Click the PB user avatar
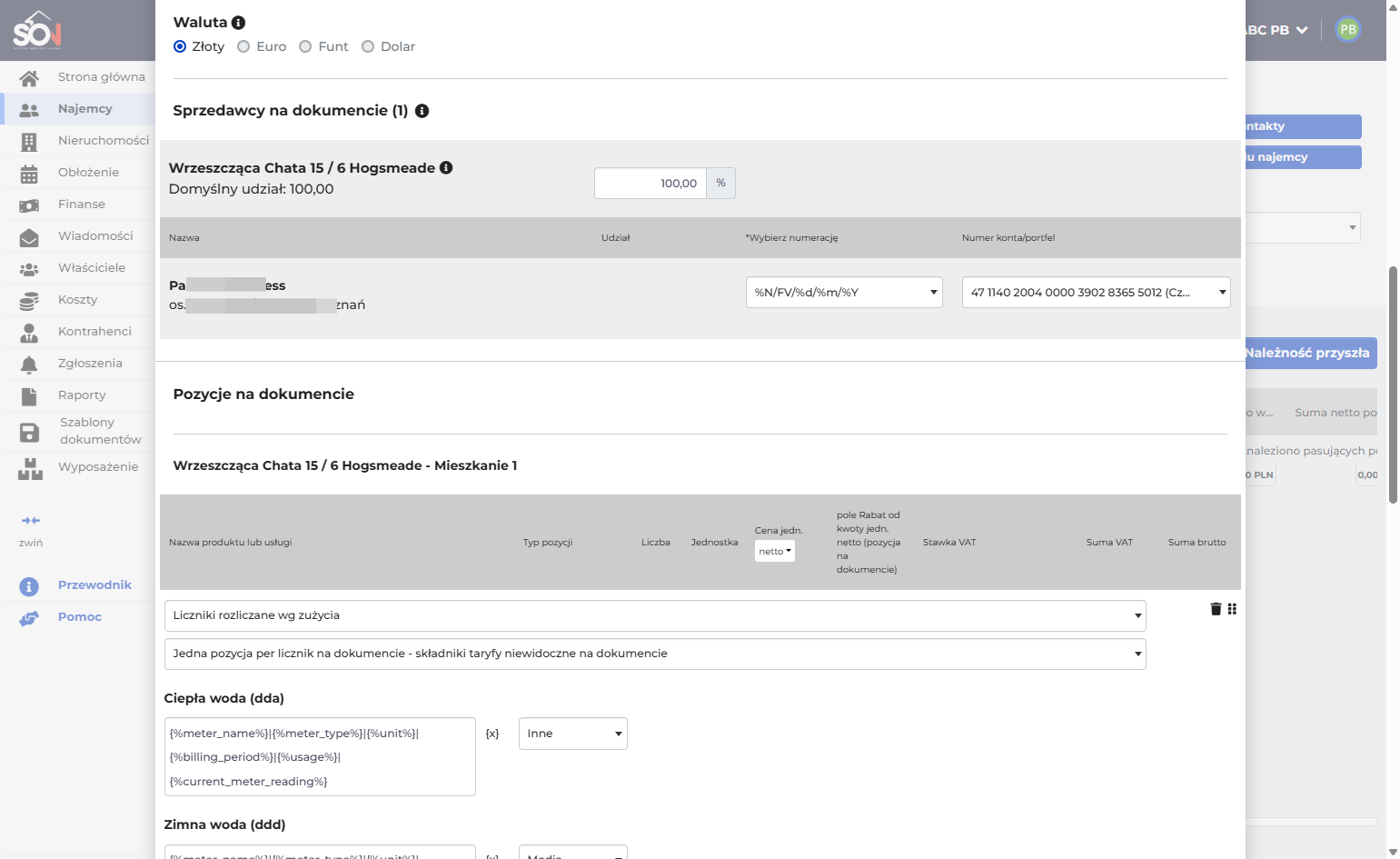 coord(1348,29)
